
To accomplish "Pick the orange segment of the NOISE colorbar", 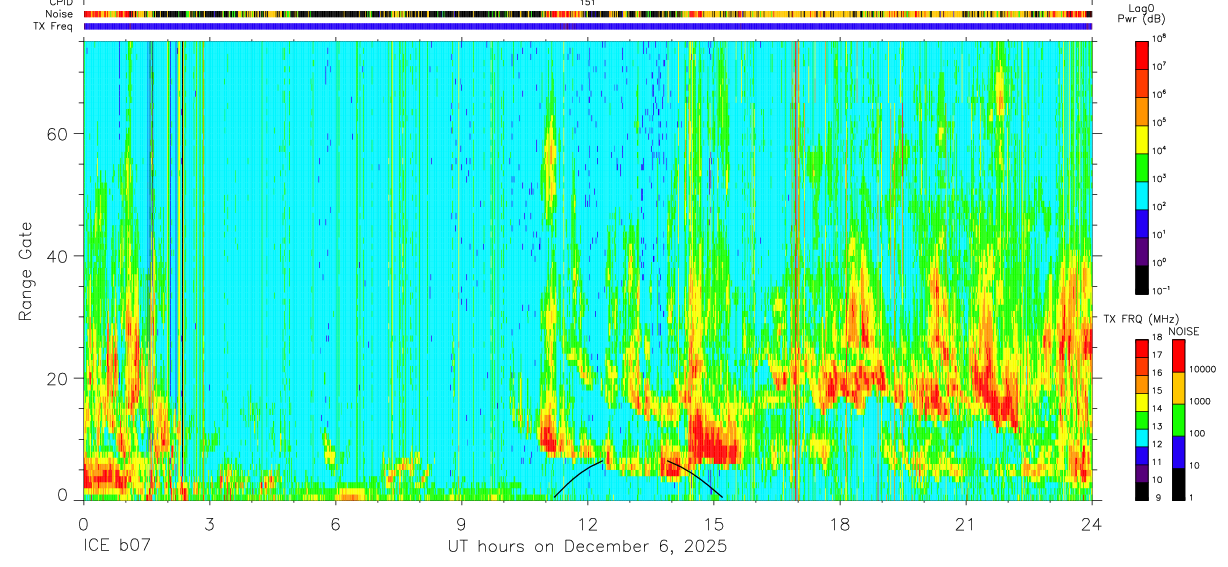I will coord(1177,387).
